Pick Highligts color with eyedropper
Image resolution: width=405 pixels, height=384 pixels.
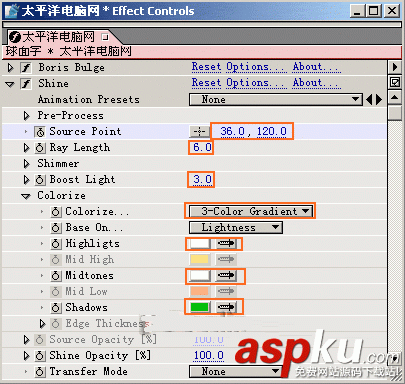(226, 244)
